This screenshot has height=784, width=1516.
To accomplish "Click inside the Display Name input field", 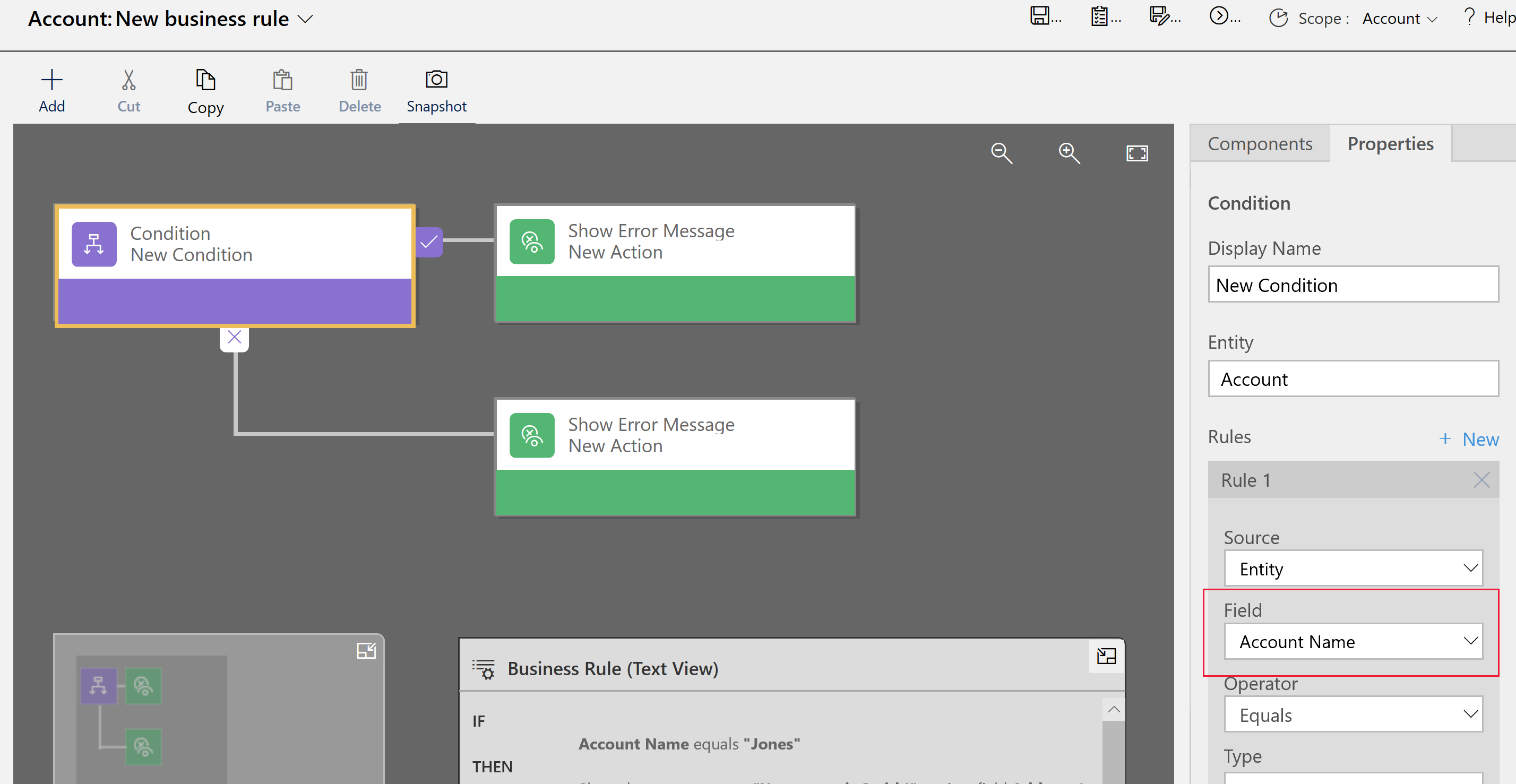I will click(x=1352, y=284).
